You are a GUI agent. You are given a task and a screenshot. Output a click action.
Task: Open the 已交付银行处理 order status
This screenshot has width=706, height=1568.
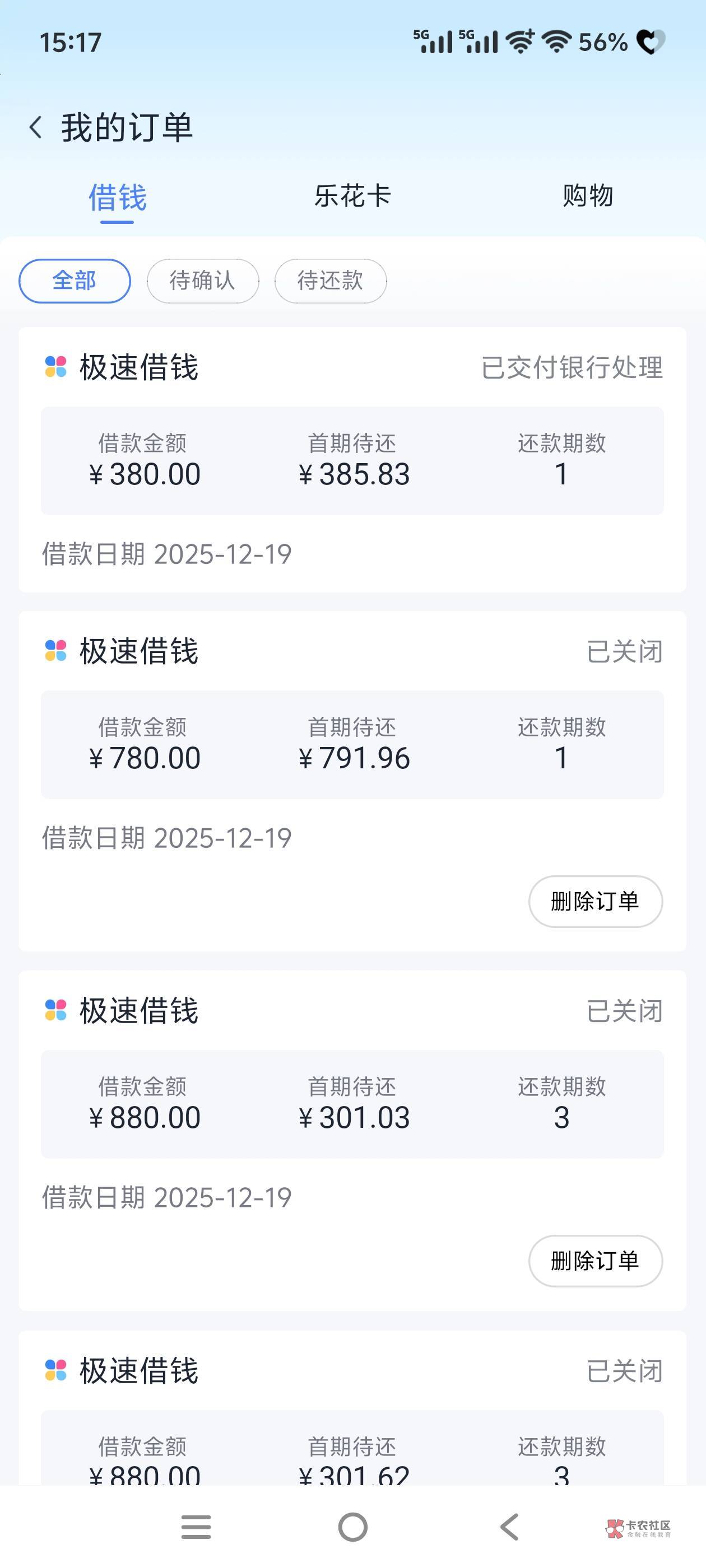tap(572, 368)
